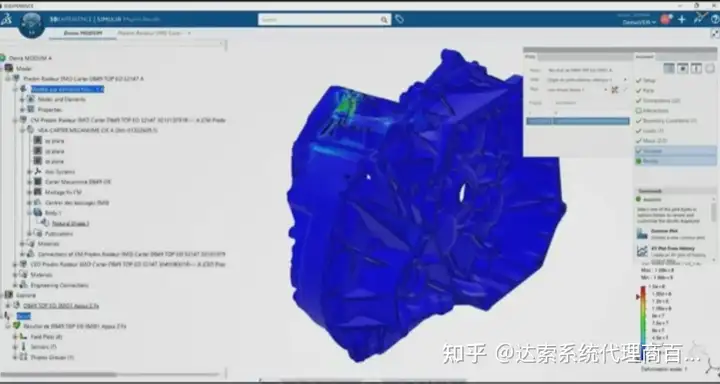Switch to second Carter document tab
The height and width of the screenshot is (384, 720).
click(150, 33)
